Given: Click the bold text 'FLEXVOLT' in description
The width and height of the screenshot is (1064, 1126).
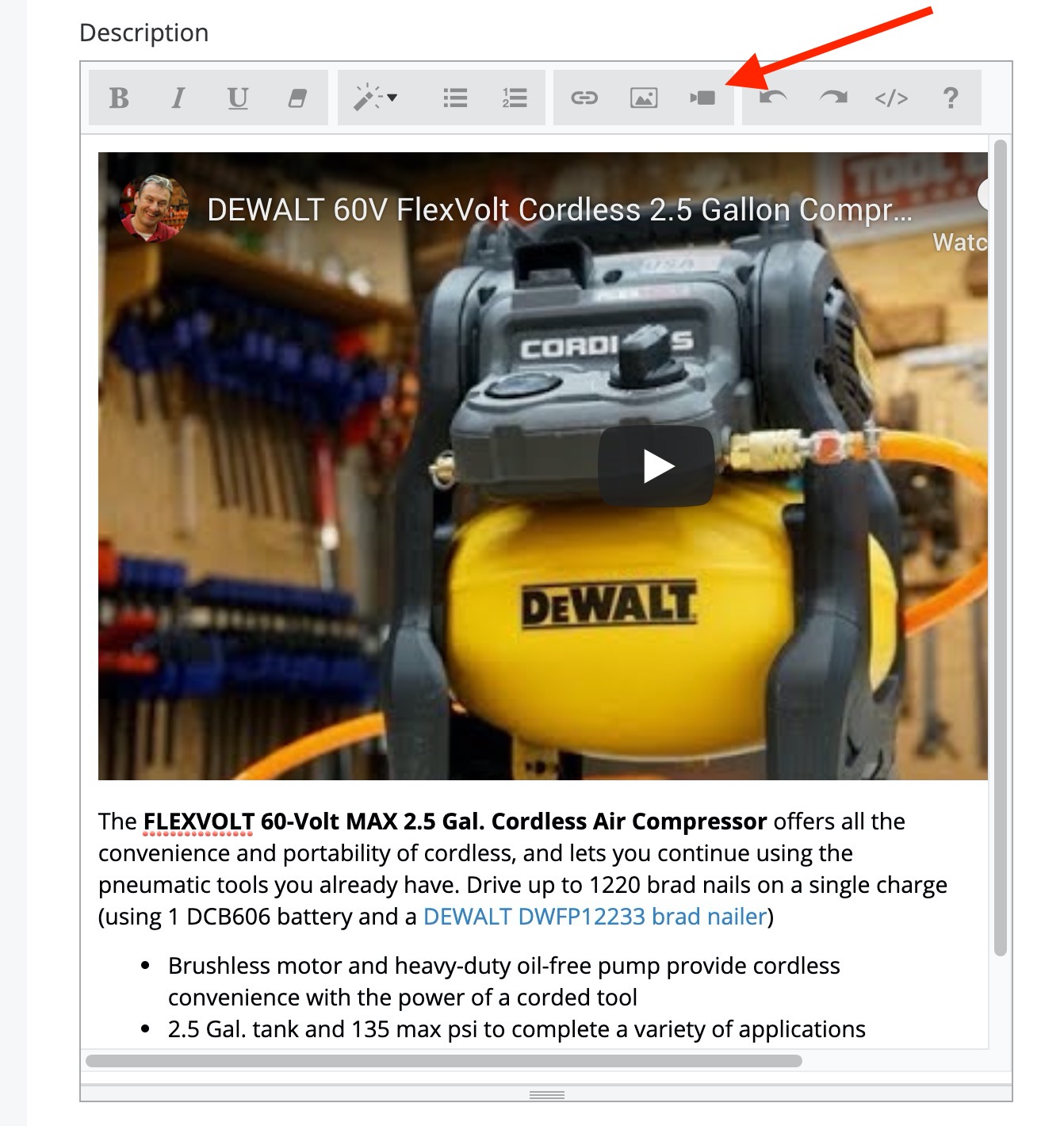Looking at the screenshot, I should tap(198, 822).
